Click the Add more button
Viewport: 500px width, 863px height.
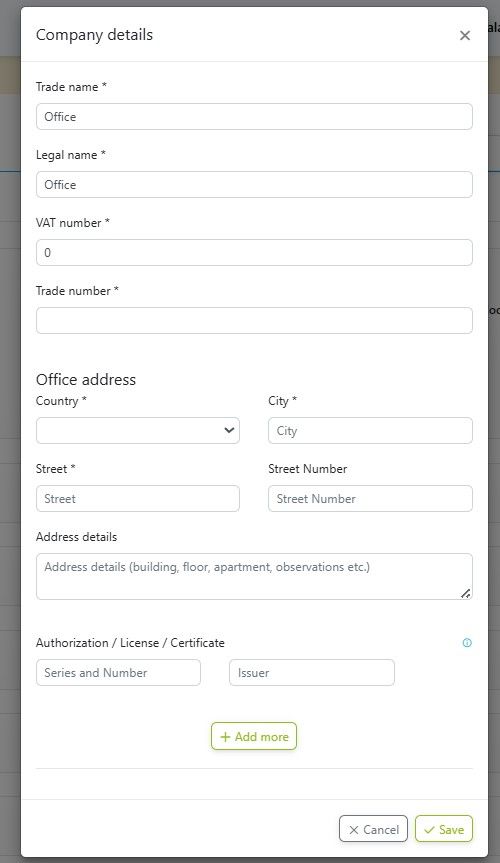pyautogui.click(x=254, y=736)
